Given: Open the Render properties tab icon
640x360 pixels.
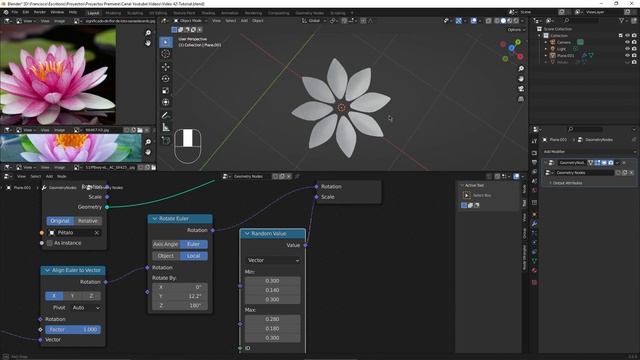Looking at the screenshot, I should (534, 153).
